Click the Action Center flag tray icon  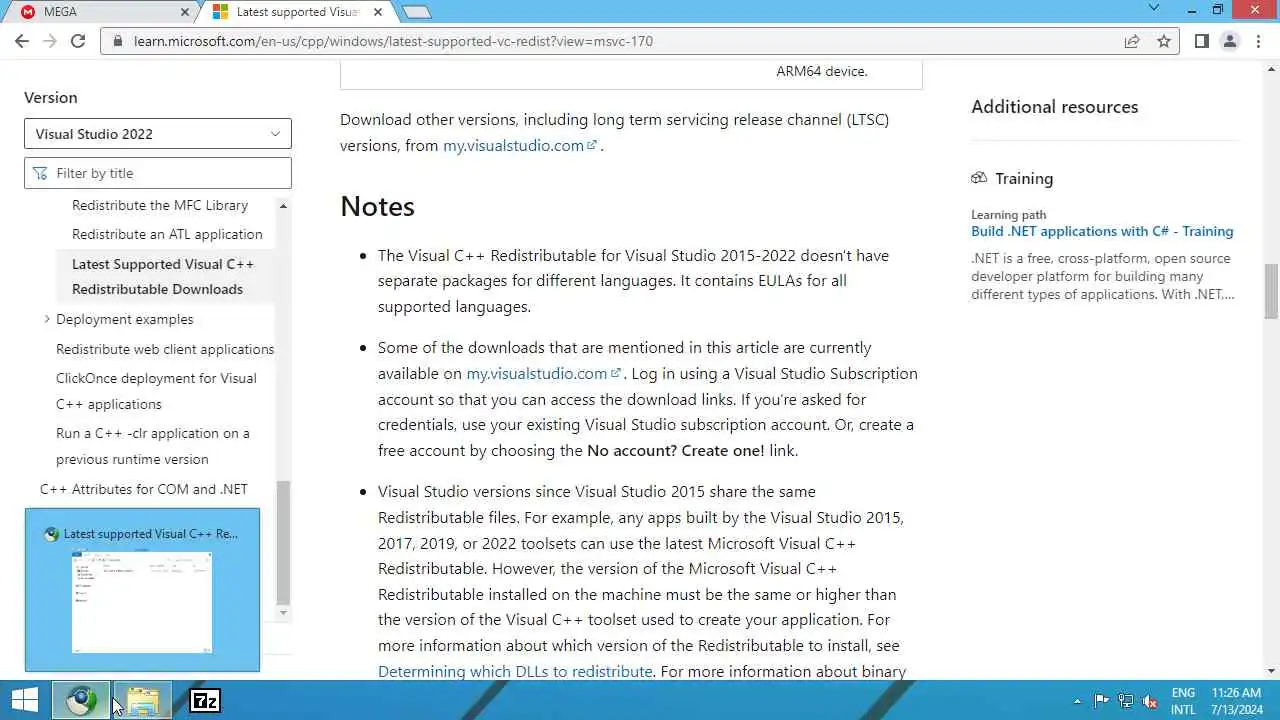coord(1102,701)
